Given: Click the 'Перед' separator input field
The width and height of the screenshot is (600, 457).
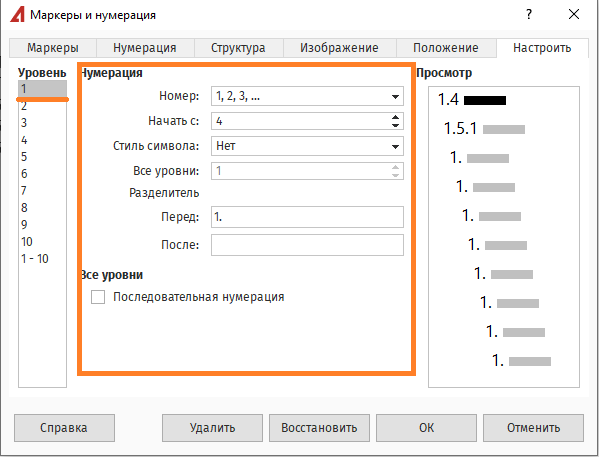Looking at the screenshot, I should pos(306,217).
